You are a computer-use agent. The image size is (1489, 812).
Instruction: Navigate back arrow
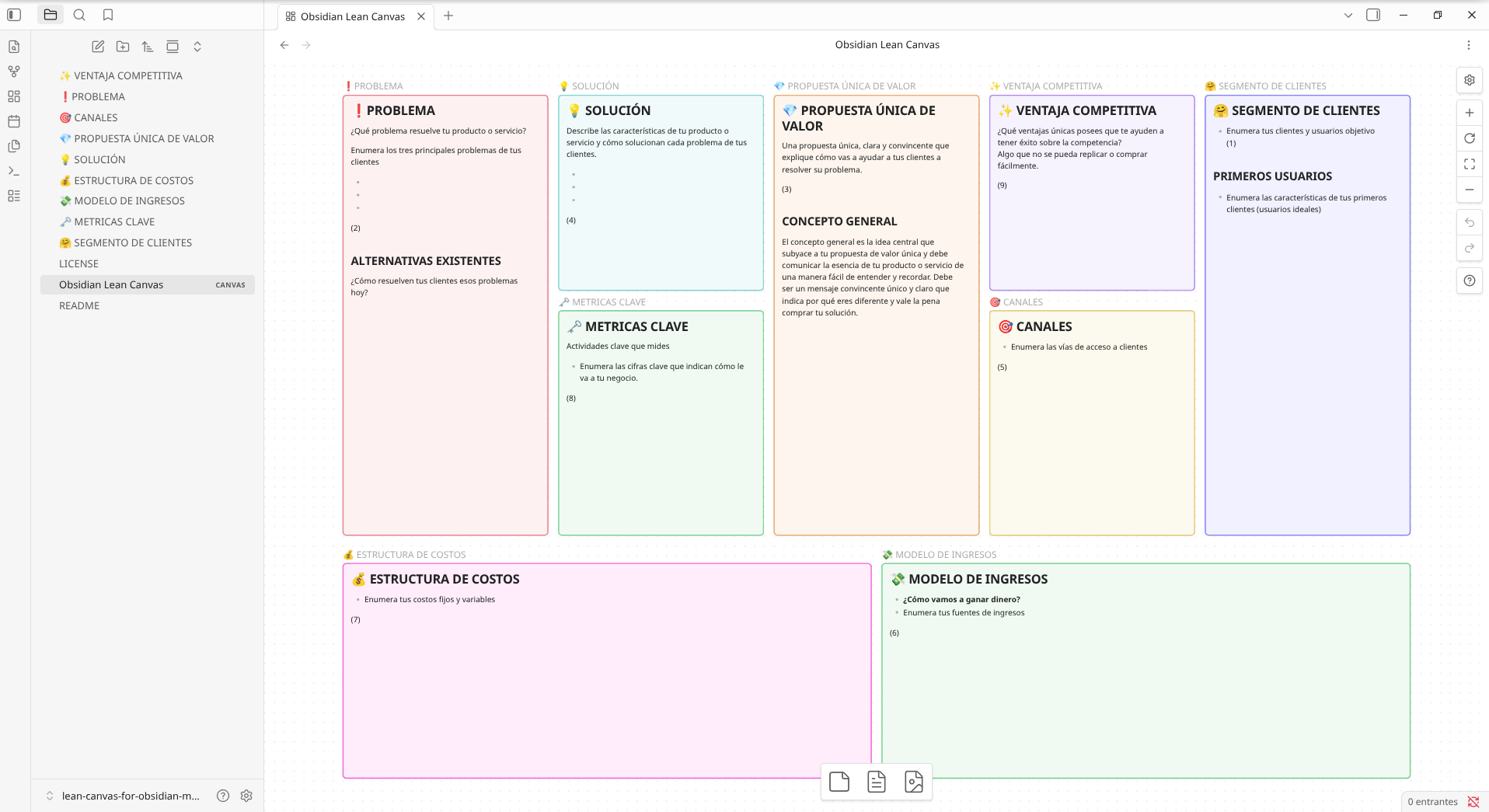pos(284,45)
